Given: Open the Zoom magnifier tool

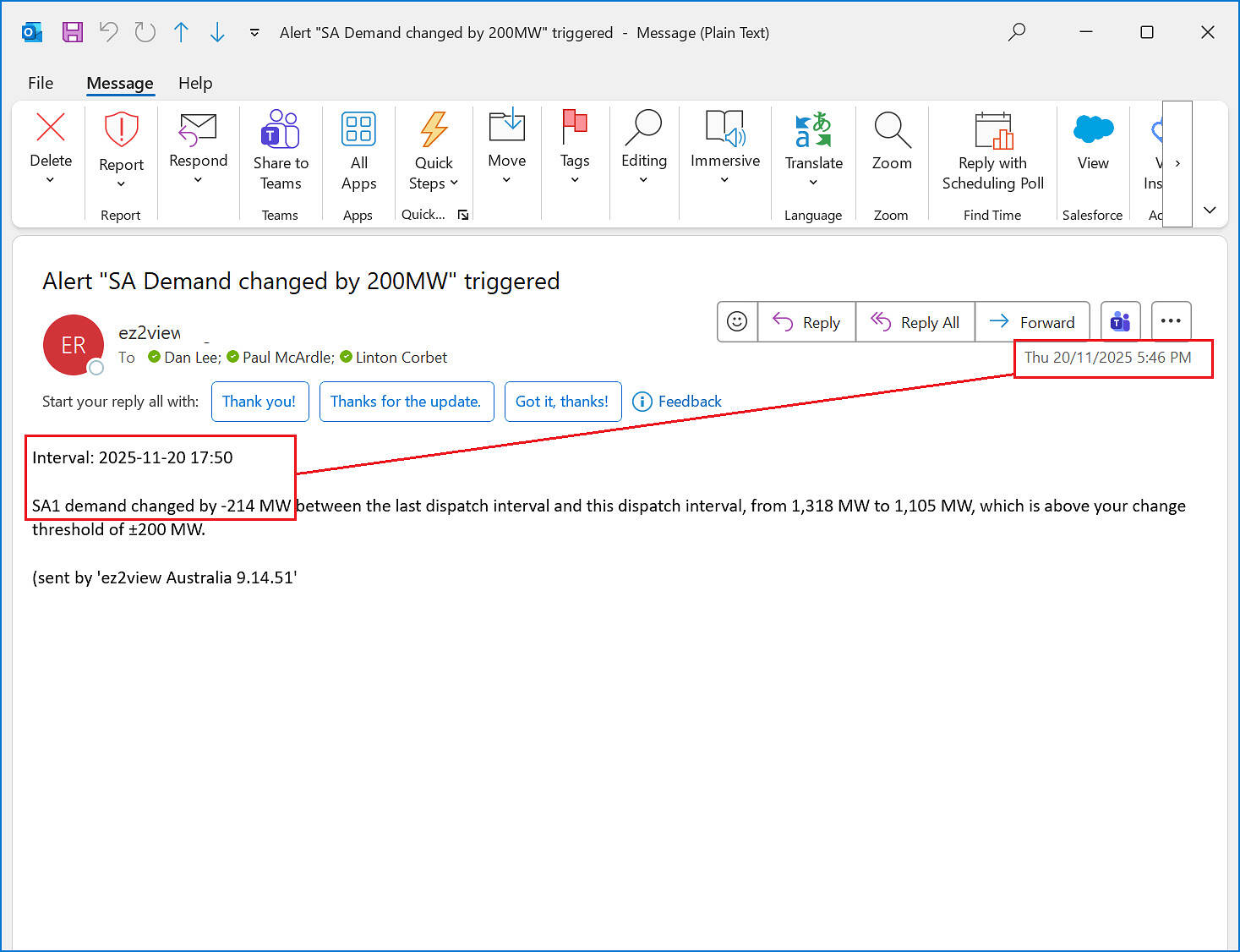Looking at the screenshot, I should point(892,130).
